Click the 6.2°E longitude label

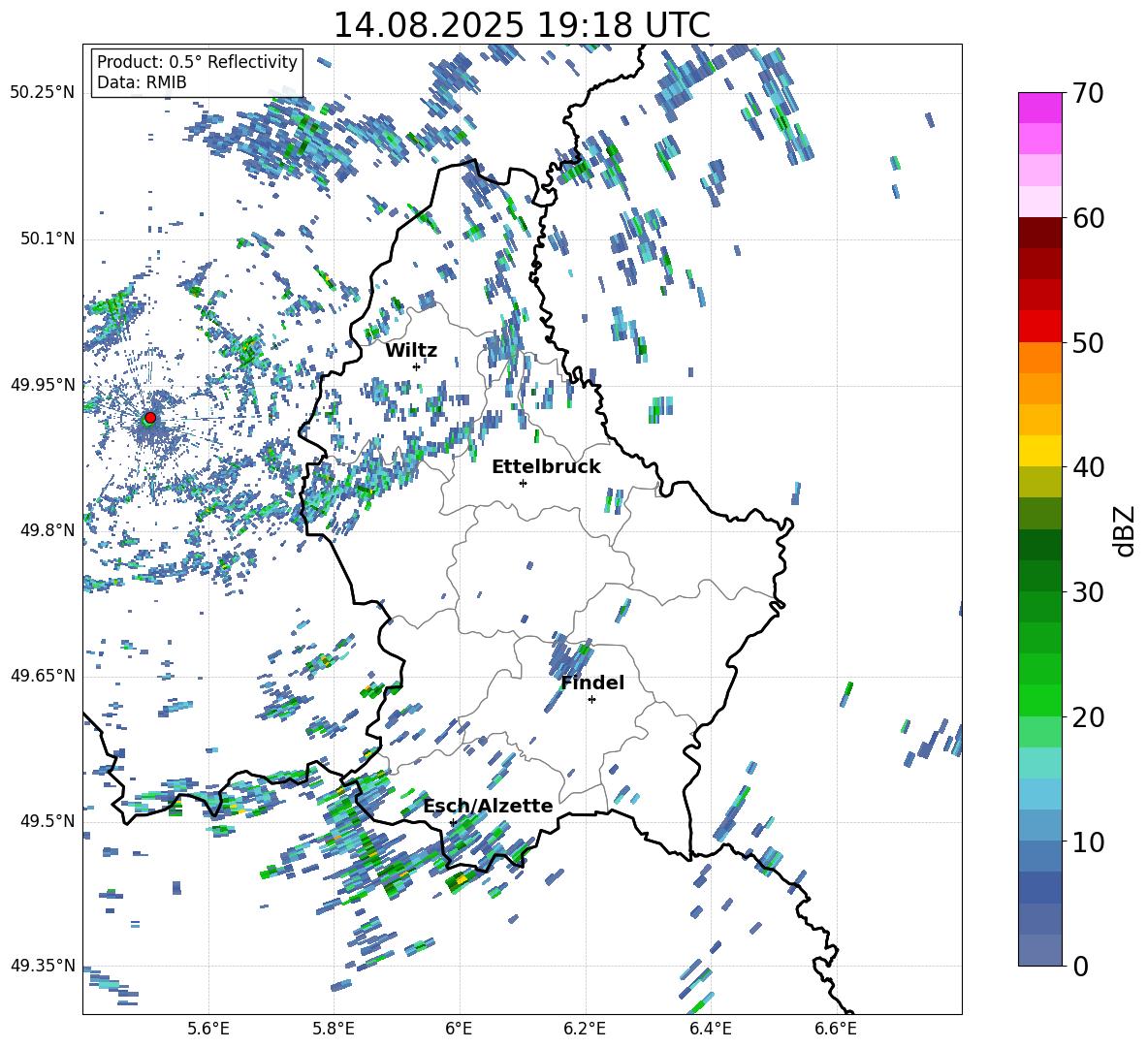coord(585,1029)
